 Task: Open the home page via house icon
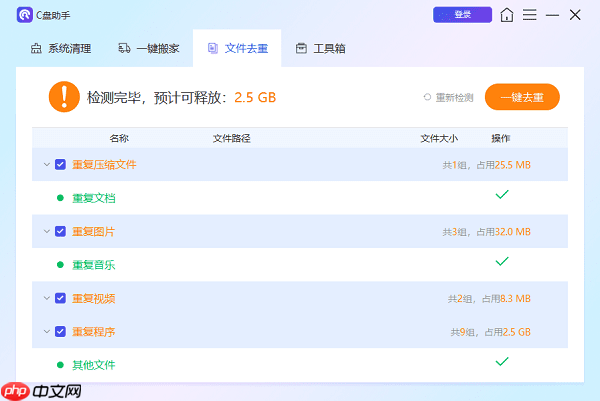click(x=507, y=15)
